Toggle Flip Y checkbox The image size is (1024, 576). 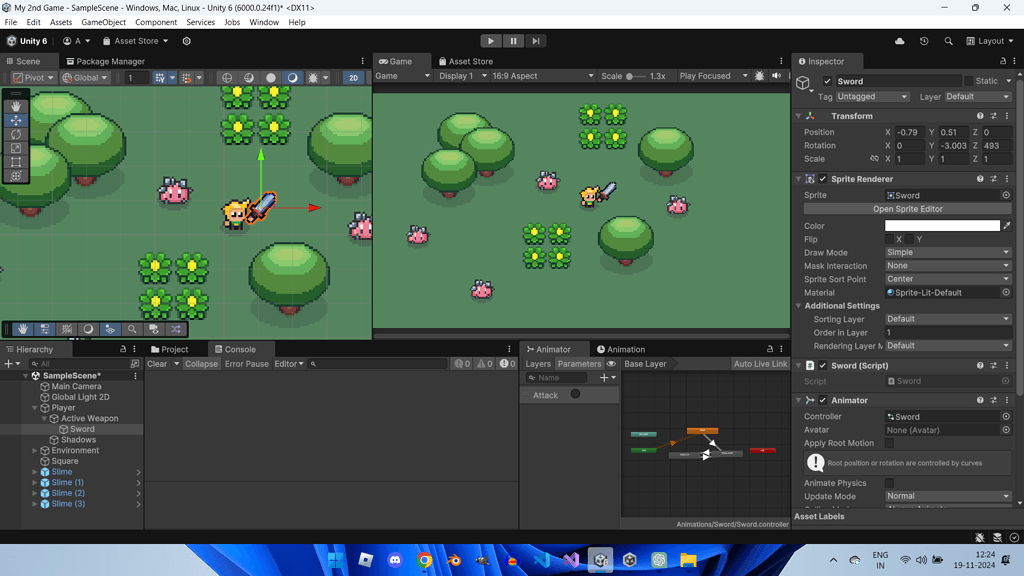[x=909, y=239]
